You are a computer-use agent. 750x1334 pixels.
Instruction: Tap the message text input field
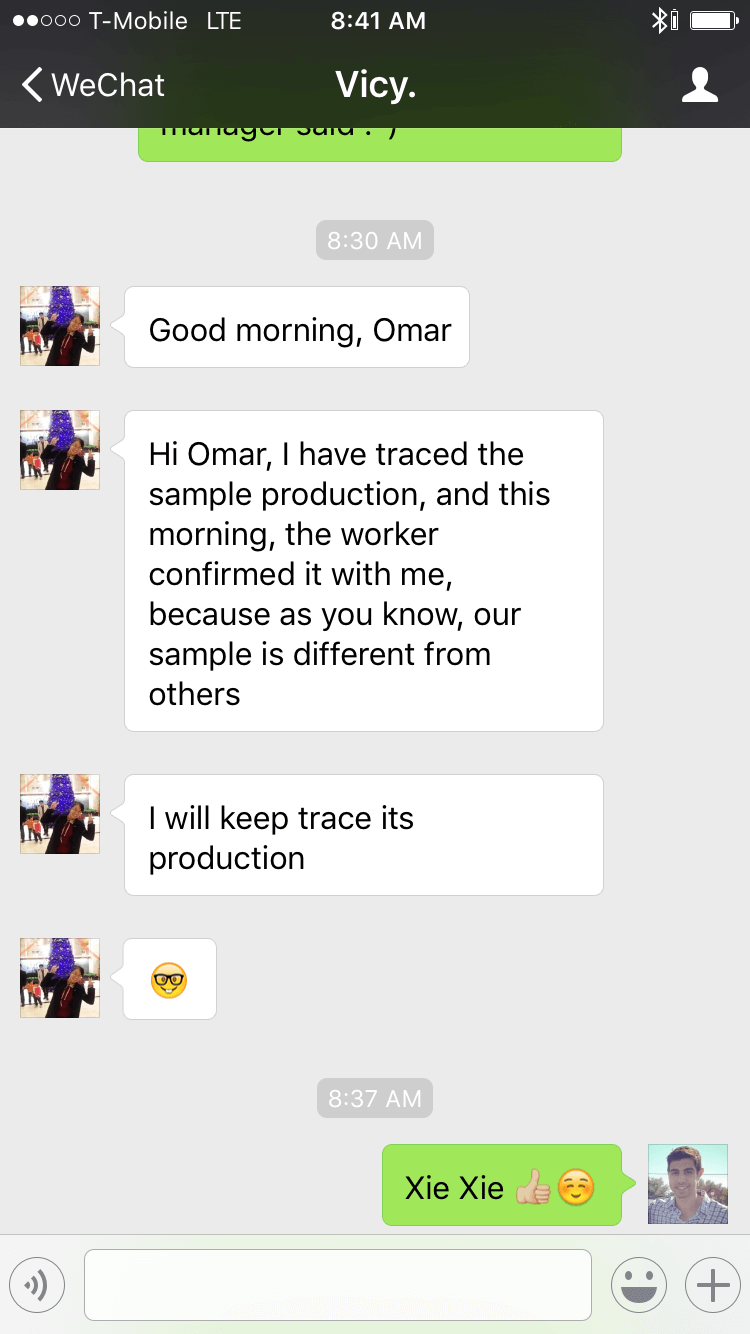pyautogui.click(x=338, y=1285)
